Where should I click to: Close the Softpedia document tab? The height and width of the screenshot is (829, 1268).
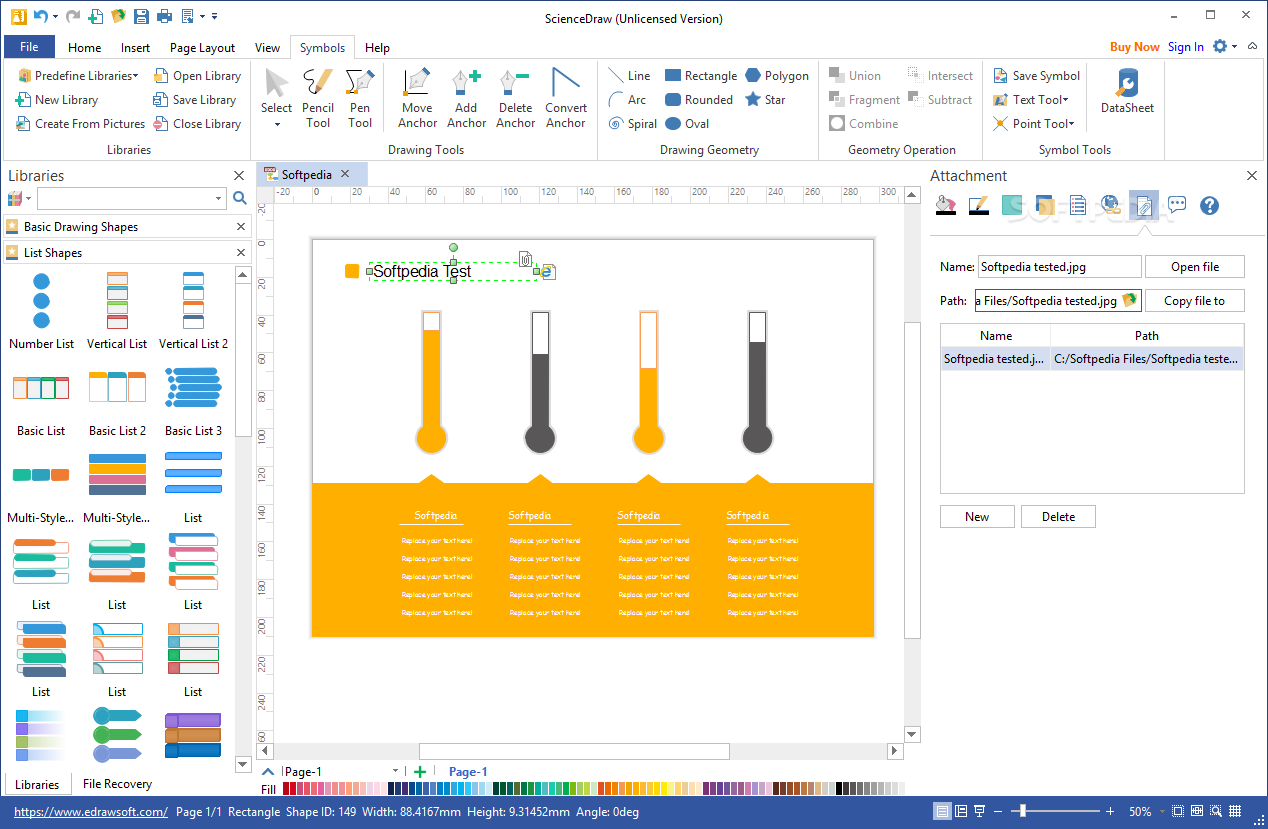click(x=345, y=174)
